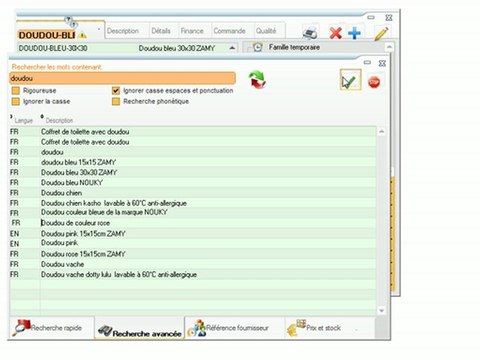480x360 pixels.
Task: Sort results by the Description column header
Action: (x=59, y=120)
